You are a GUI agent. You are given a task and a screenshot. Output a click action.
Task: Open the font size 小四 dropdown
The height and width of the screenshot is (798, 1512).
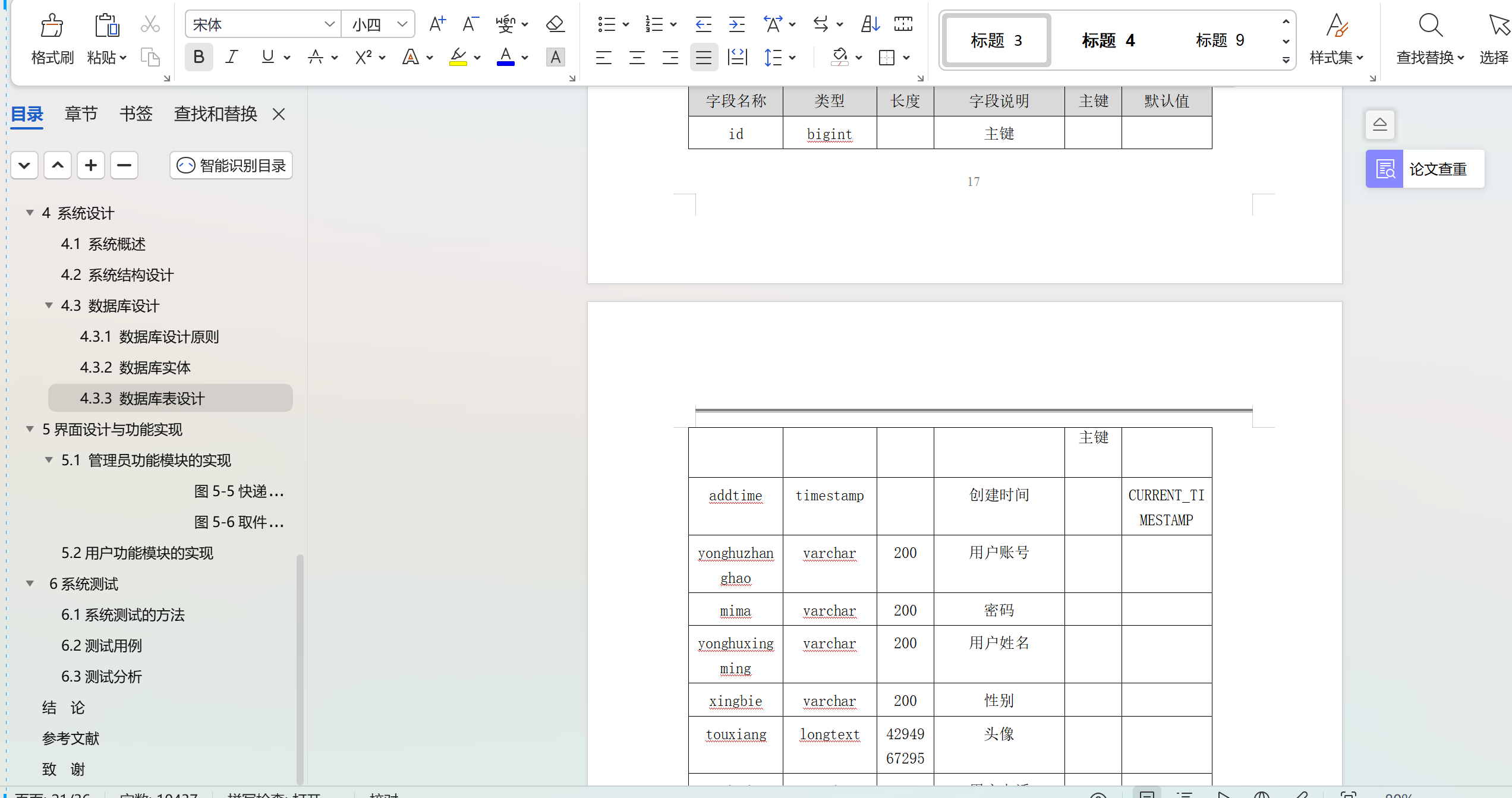pos(402,24)
